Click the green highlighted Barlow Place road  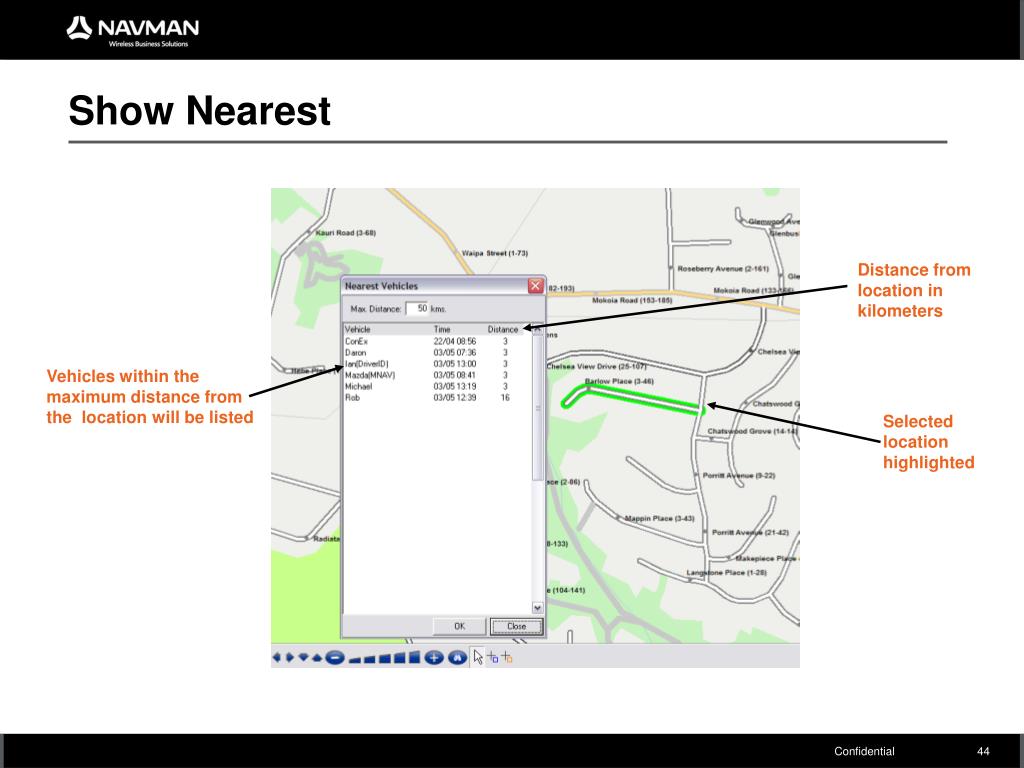pos(643,398)
